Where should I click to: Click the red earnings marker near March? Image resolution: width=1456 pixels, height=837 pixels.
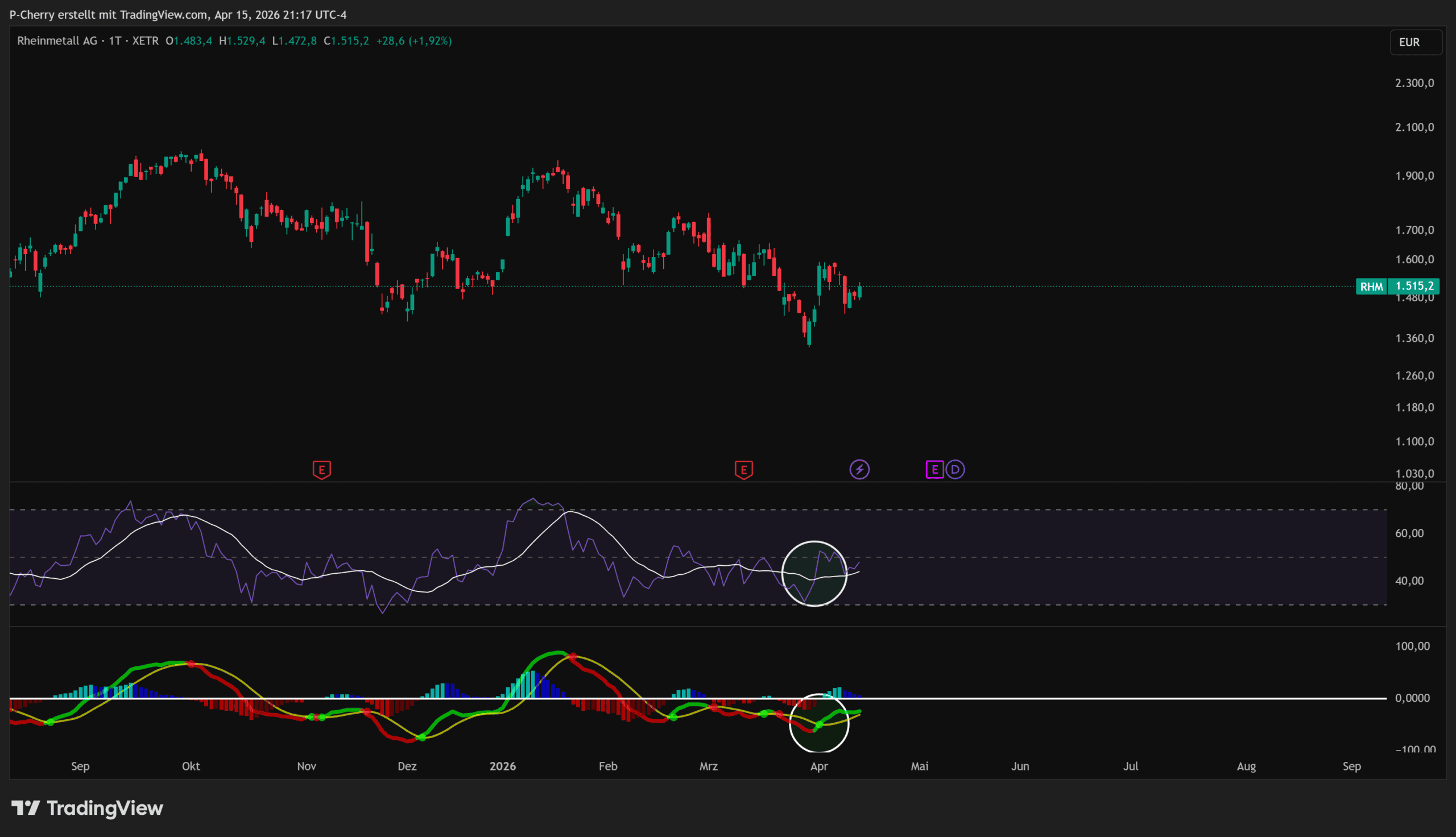click(x=743, y=470)
